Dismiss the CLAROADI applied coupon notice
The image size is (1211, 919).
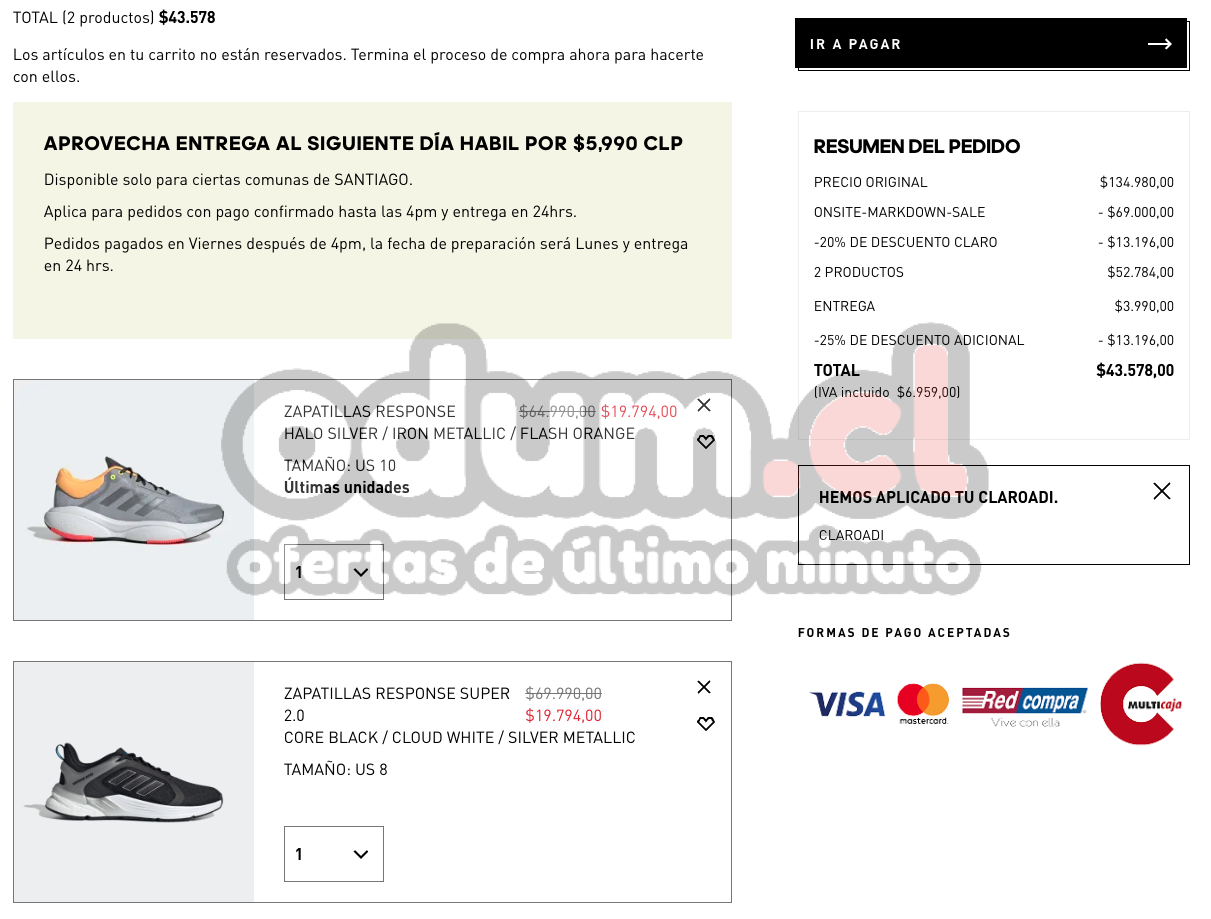1161,491
